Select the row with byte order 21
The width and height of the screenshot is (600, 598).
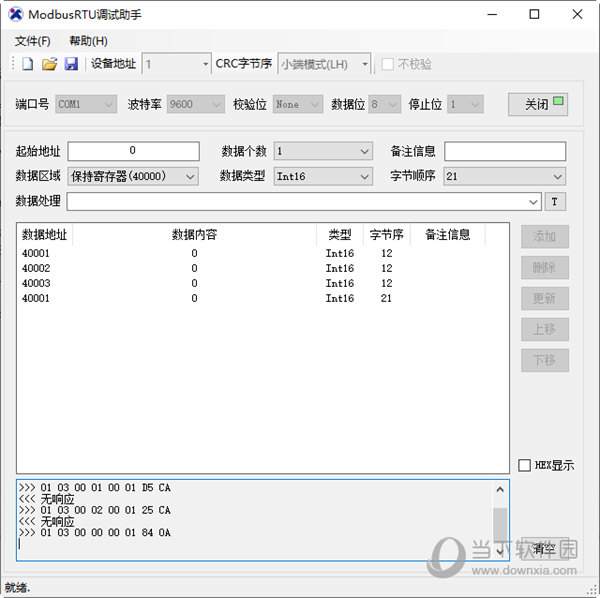262,298
